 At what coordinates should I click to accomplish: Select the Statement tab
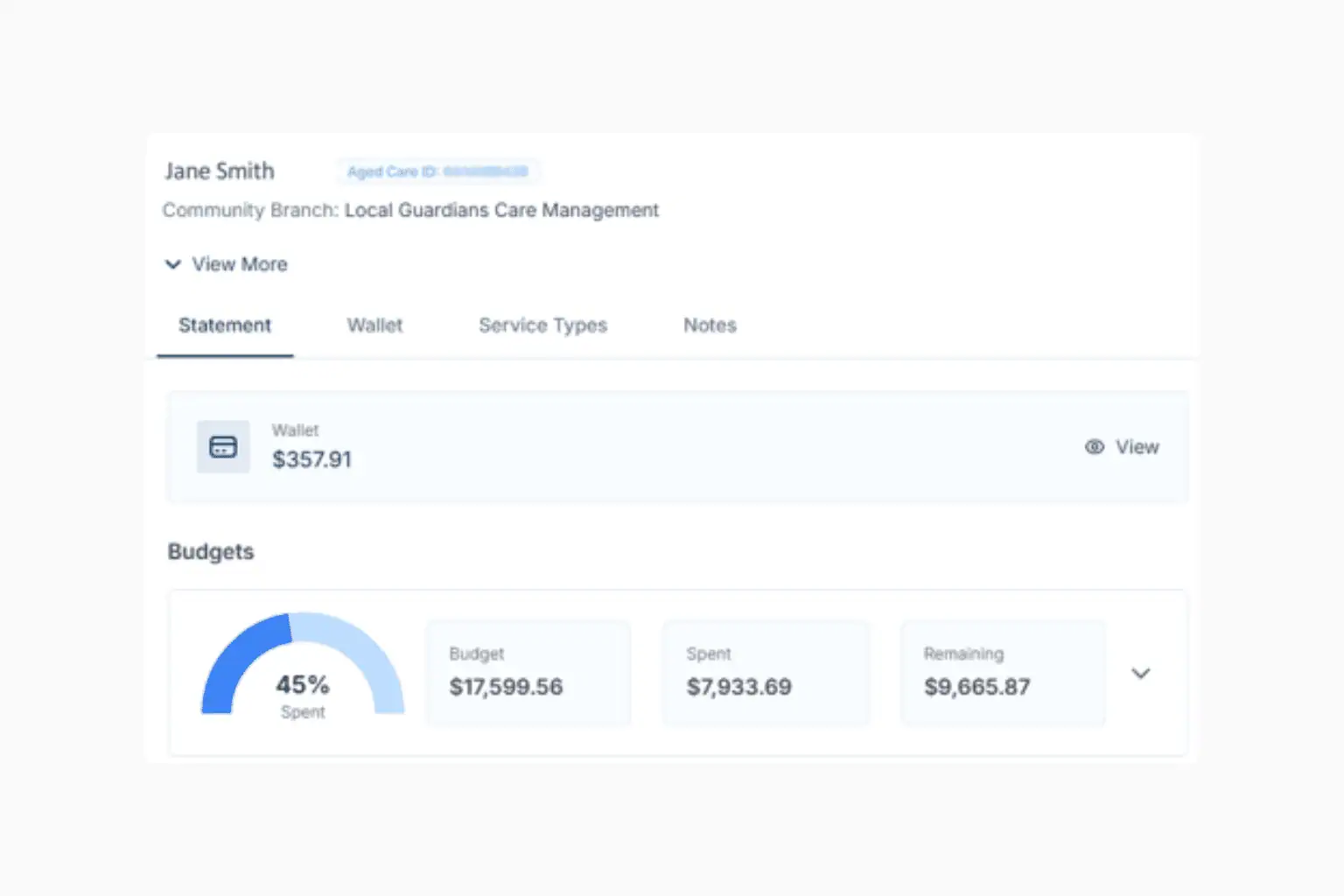click(225, 325)
